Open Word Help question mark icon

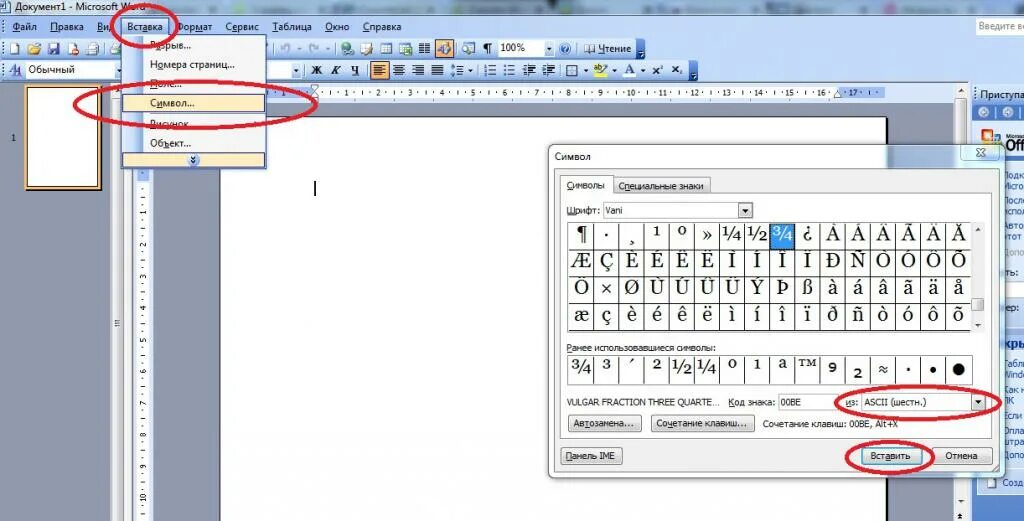pos(566,48)
